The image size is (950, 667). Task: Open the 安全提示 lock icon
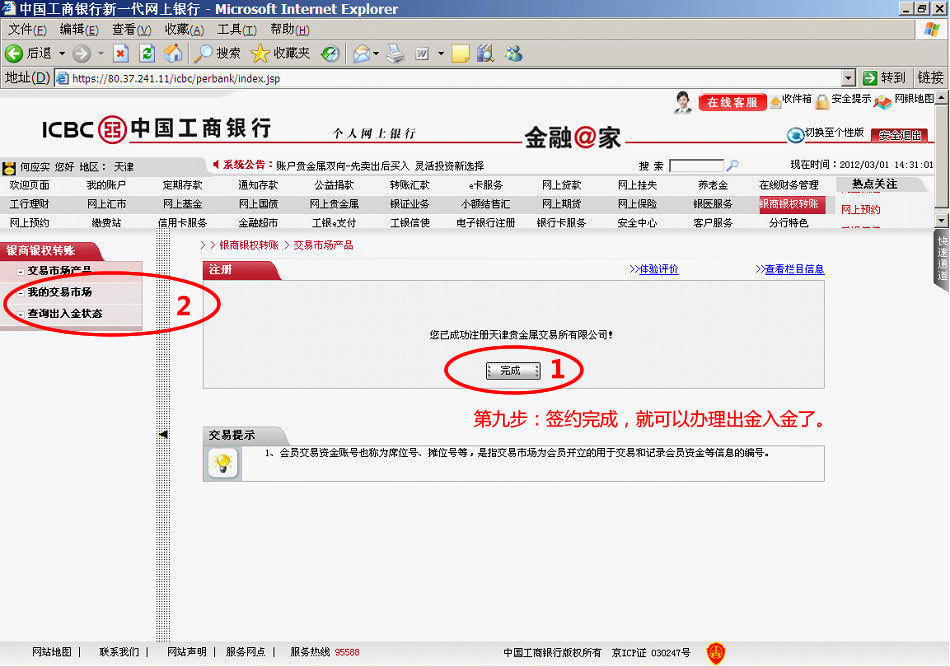pyautogui.click(x=822, y=102)
